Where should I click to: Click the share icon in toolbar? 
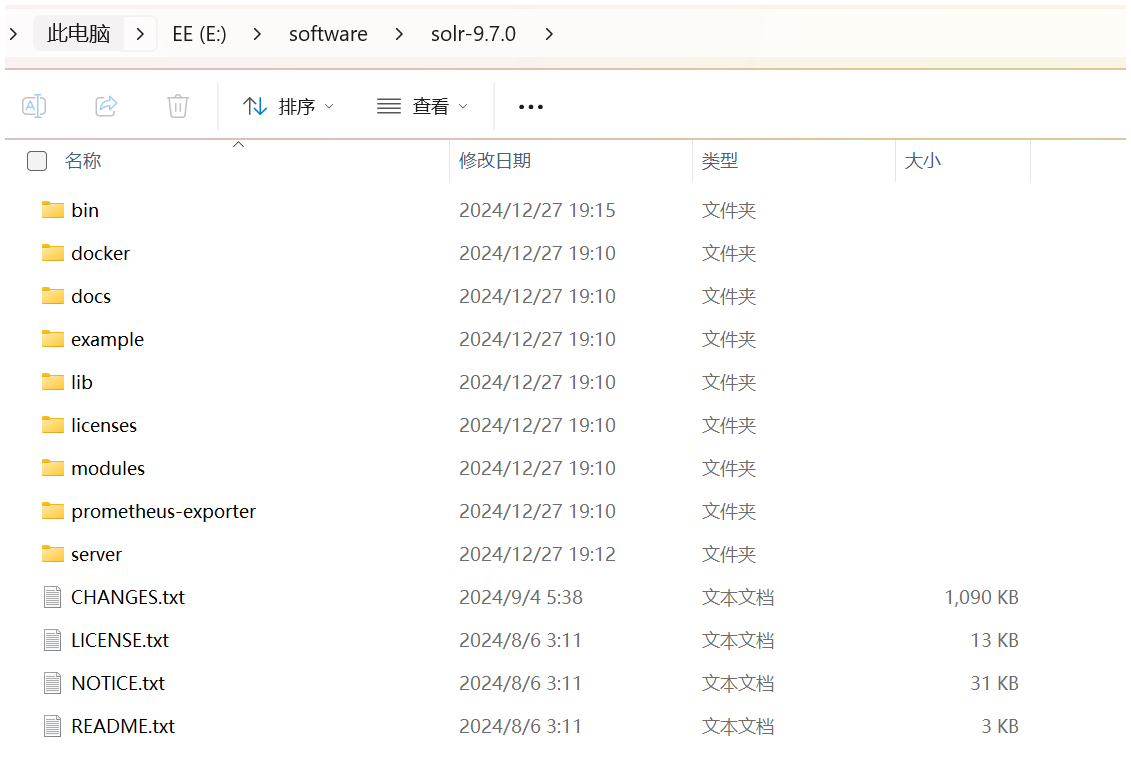coord(106,106)
